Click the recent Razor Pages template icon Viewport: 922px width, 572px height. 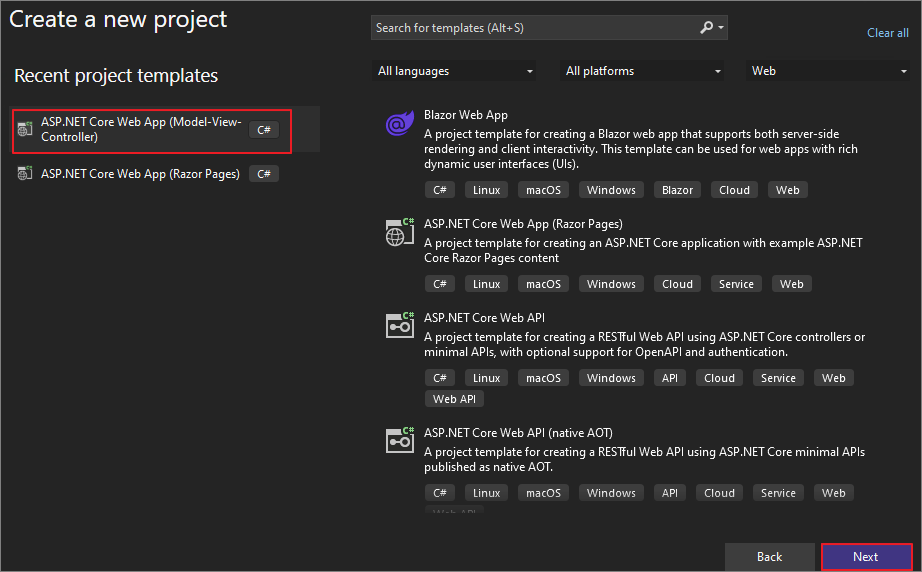(x=25, y=173)
